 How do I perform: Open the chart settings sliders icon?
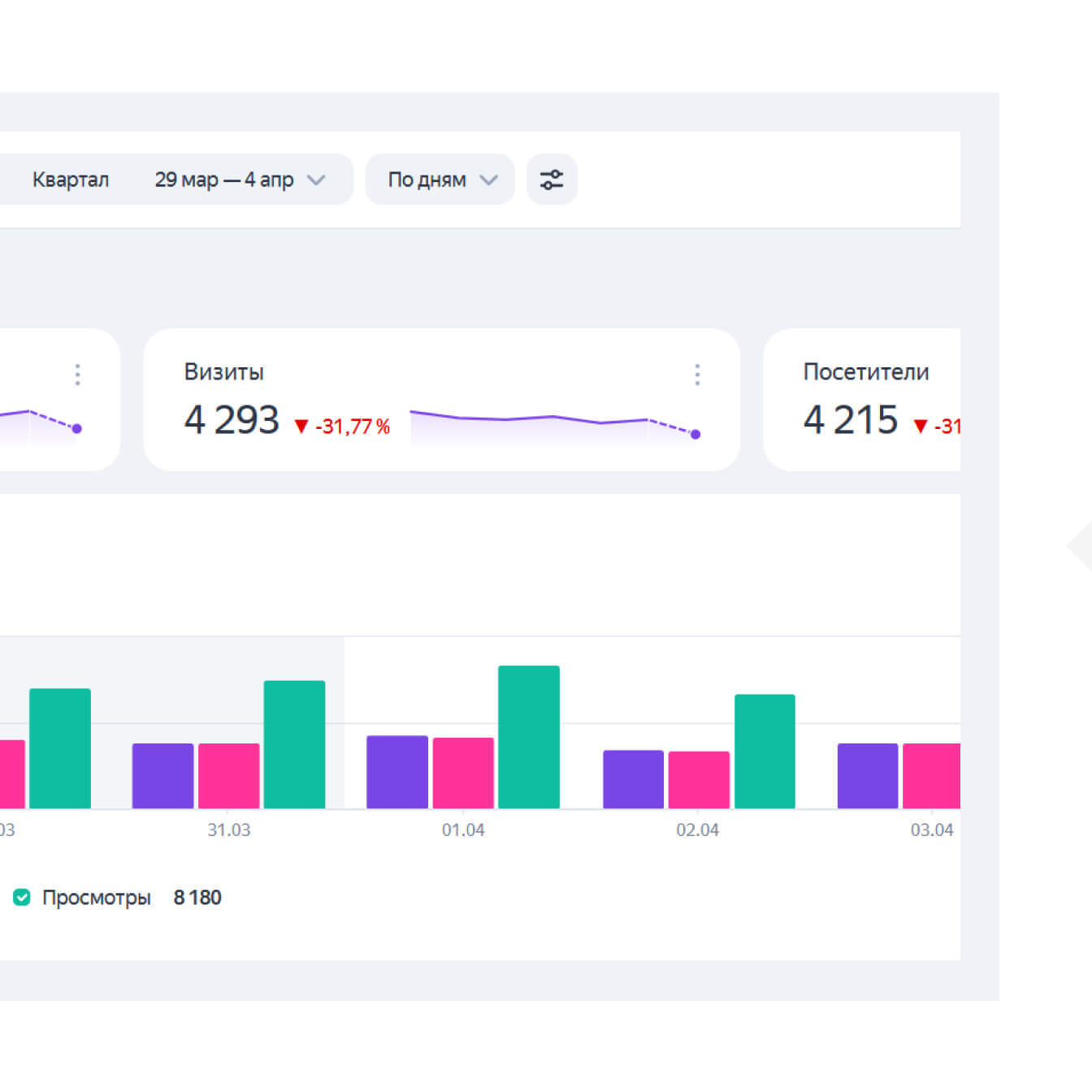(552, 180)
